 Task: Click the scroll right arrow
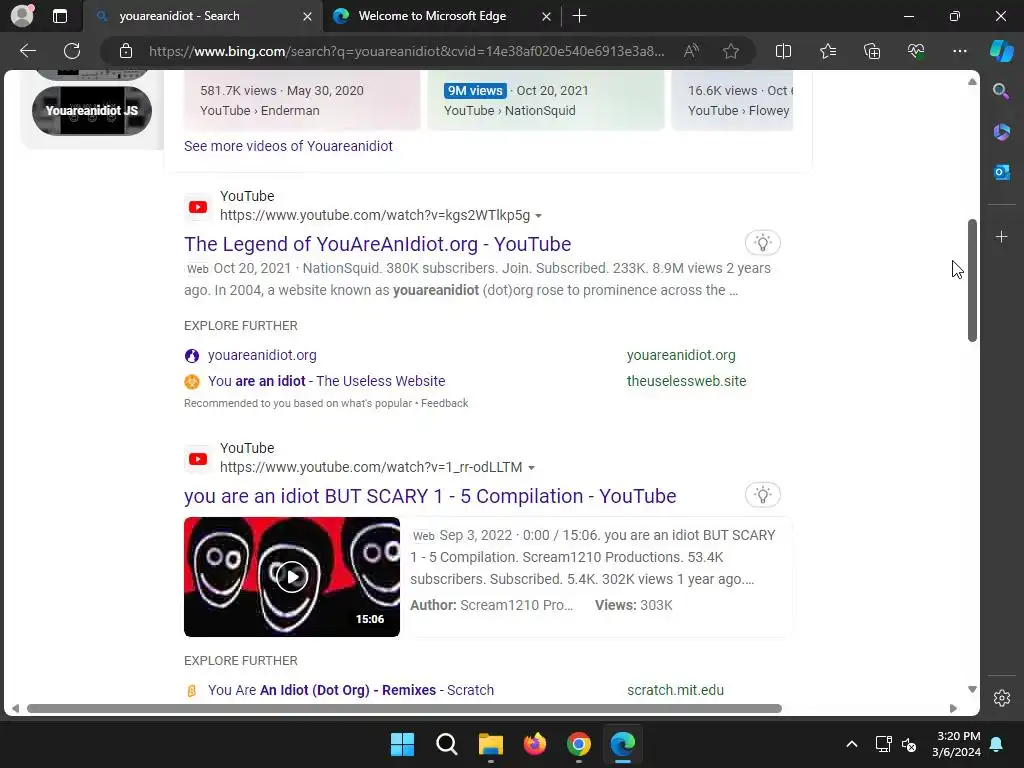953,709
